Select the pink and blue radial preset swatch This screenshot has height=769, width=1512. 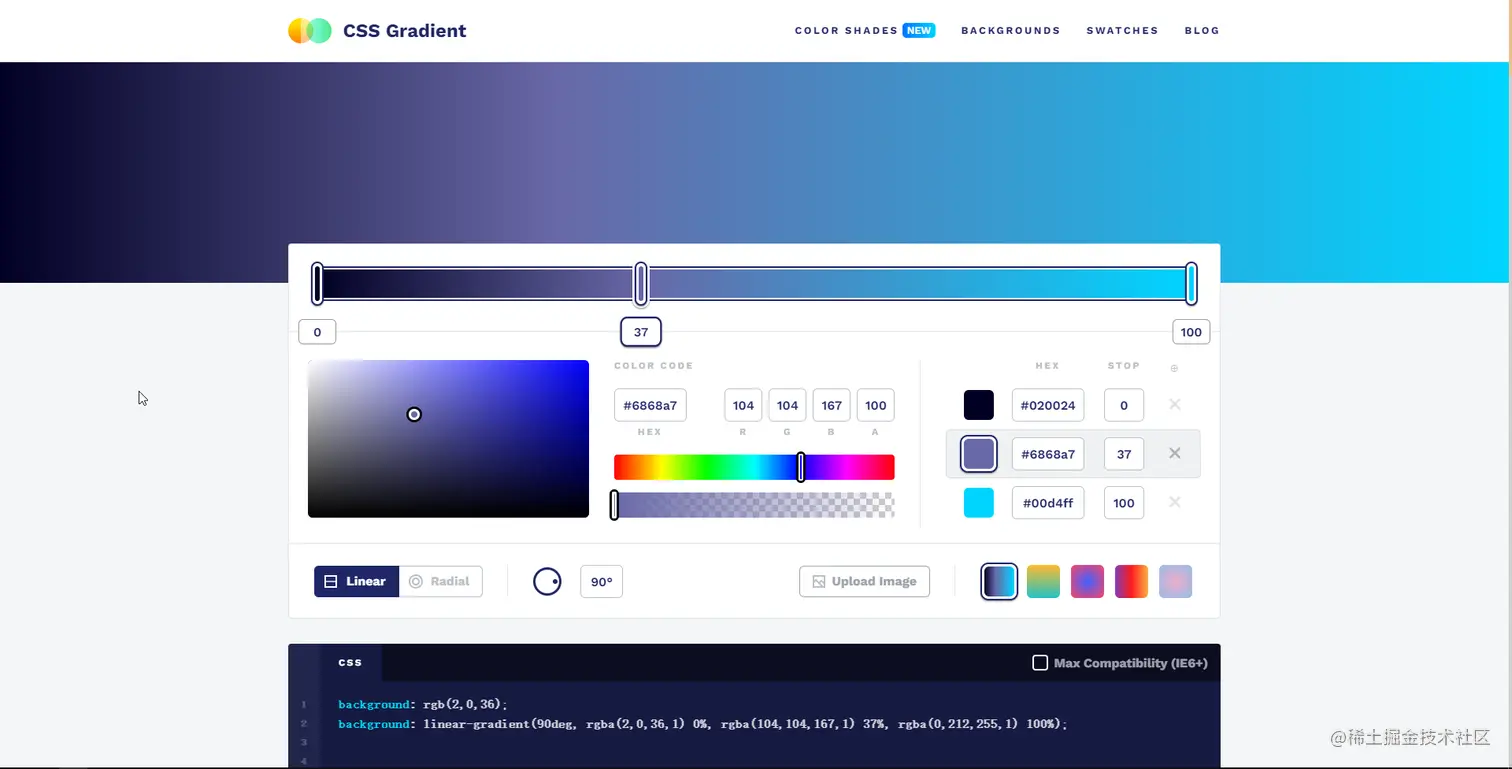(1088, 582)
